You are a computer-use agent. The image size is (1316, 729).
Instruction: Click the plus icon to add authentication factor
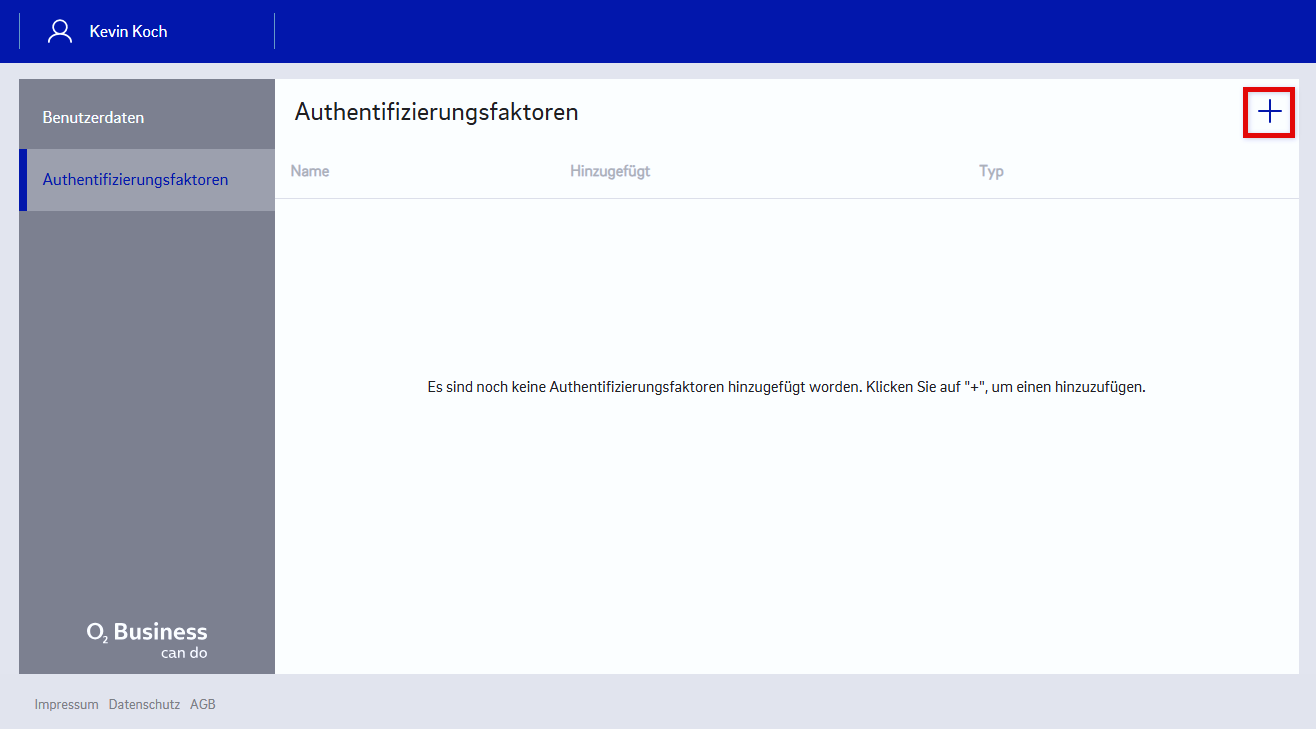coord(1269,112)
